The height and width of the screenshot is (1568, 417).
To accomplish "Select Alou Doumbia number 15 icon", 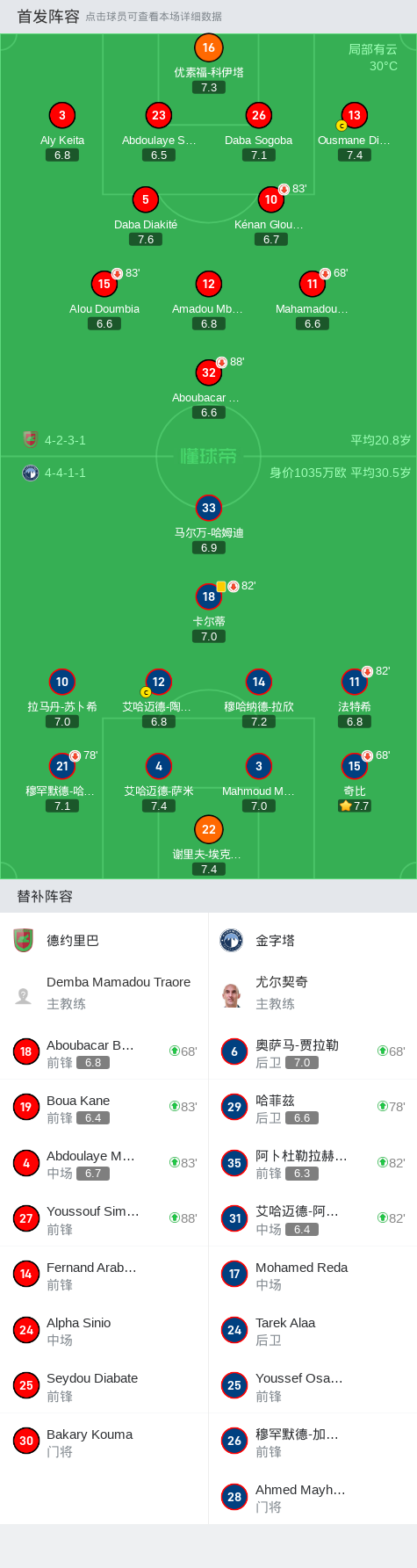I will coord(104,284).
